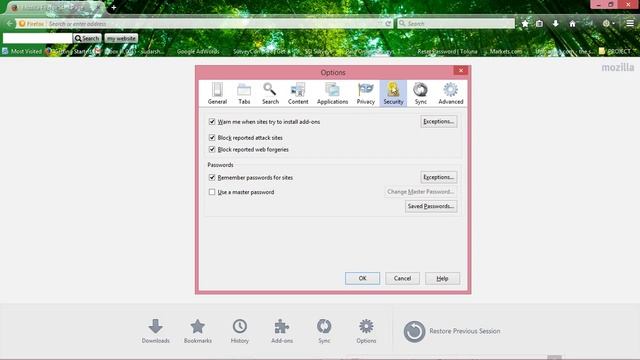
Task: Focus the address bar field
Action: click(x=204, y=24)
